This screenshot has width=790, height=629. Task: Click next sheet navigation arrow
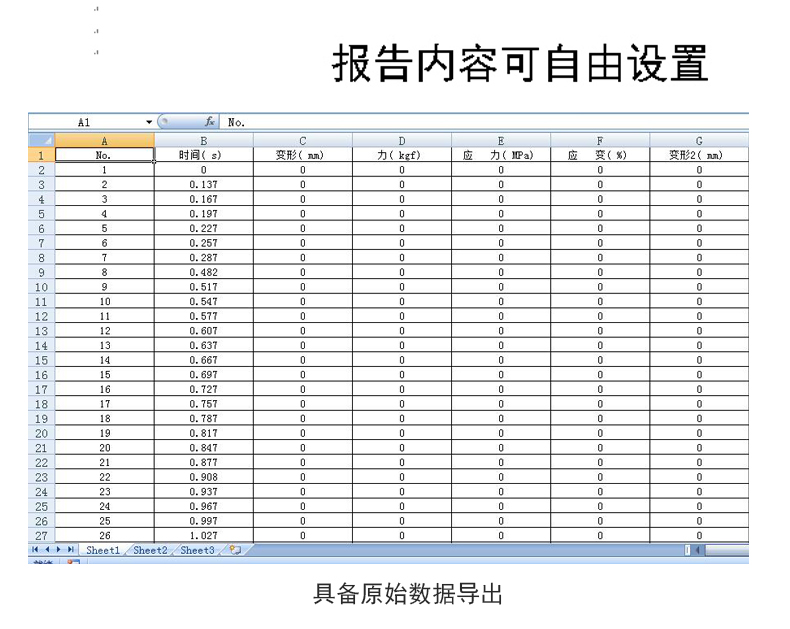click(58, 551)
